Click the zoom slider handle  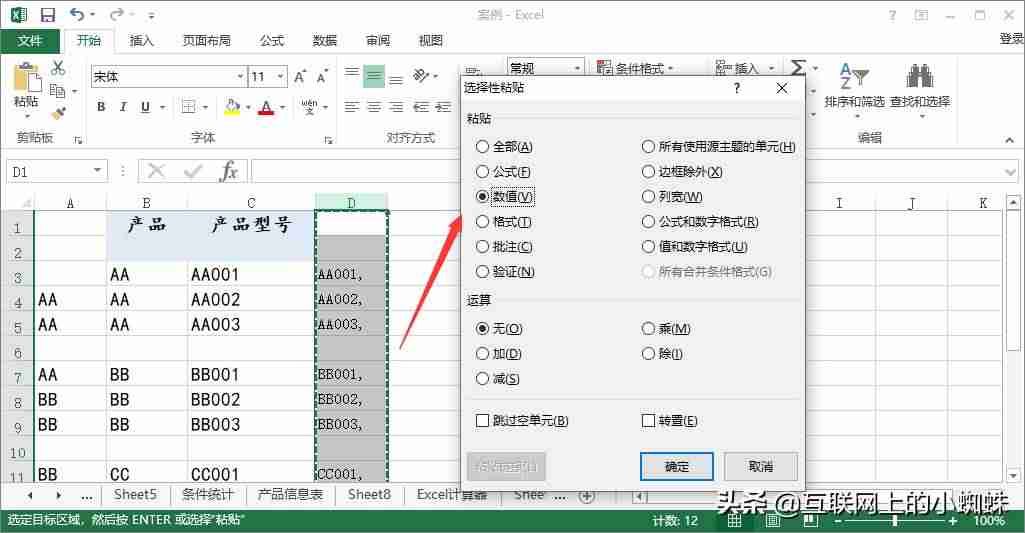coord(895,521)
